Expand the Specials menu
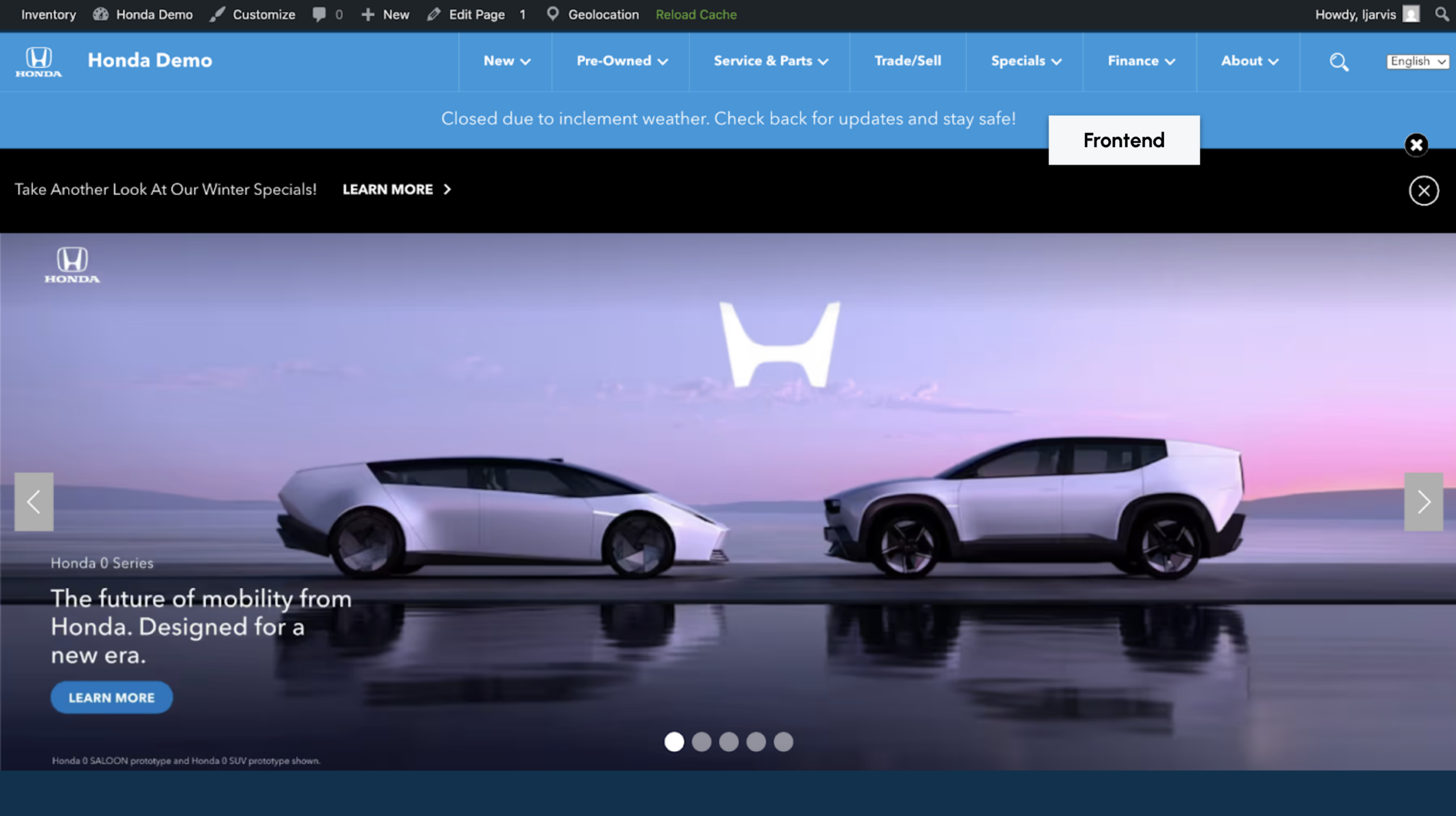The image size is (1456, 816). (1026, 61)
